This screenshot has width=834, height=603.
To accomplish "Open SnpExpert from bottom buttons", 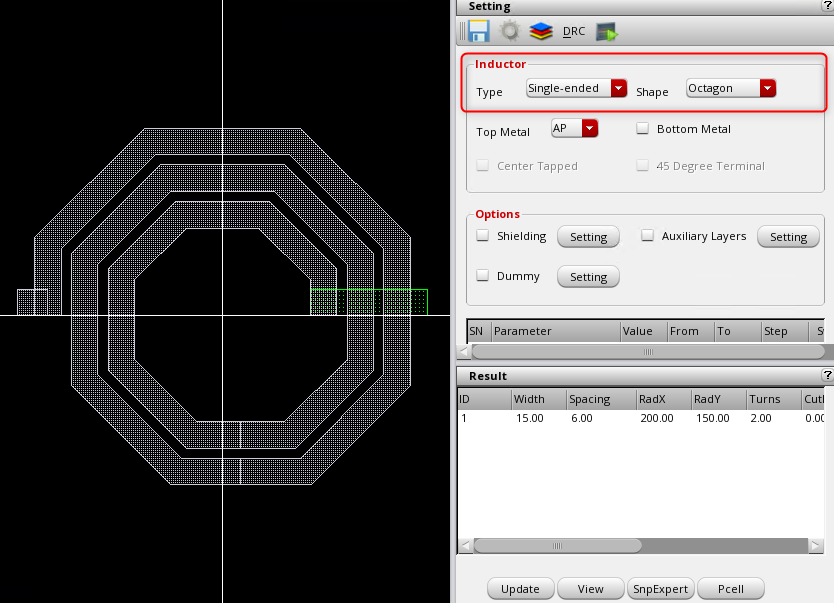I will coord(660,589).
